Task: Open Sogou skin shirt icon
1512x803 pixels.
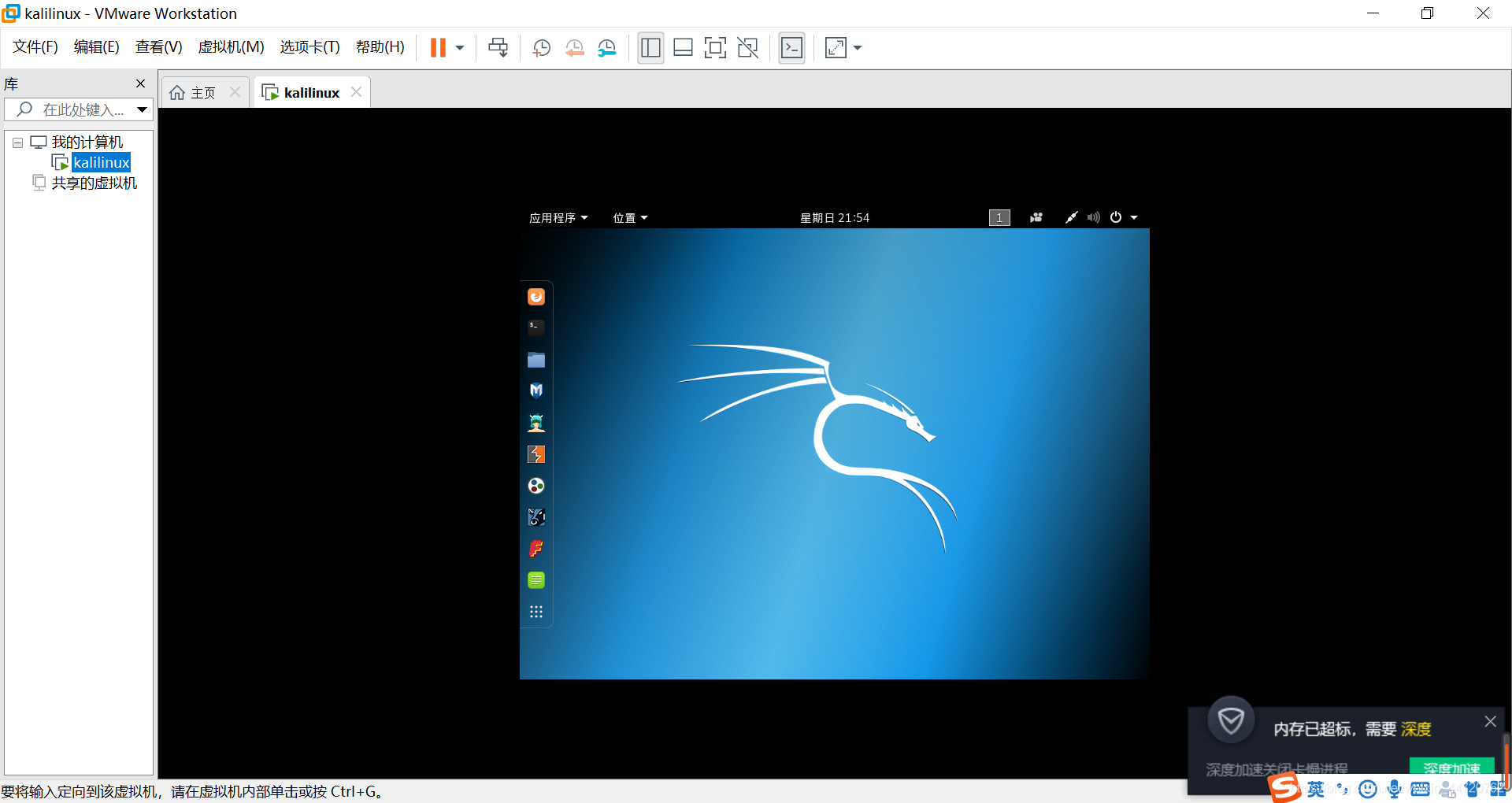Action: [x=1473, y=789]
